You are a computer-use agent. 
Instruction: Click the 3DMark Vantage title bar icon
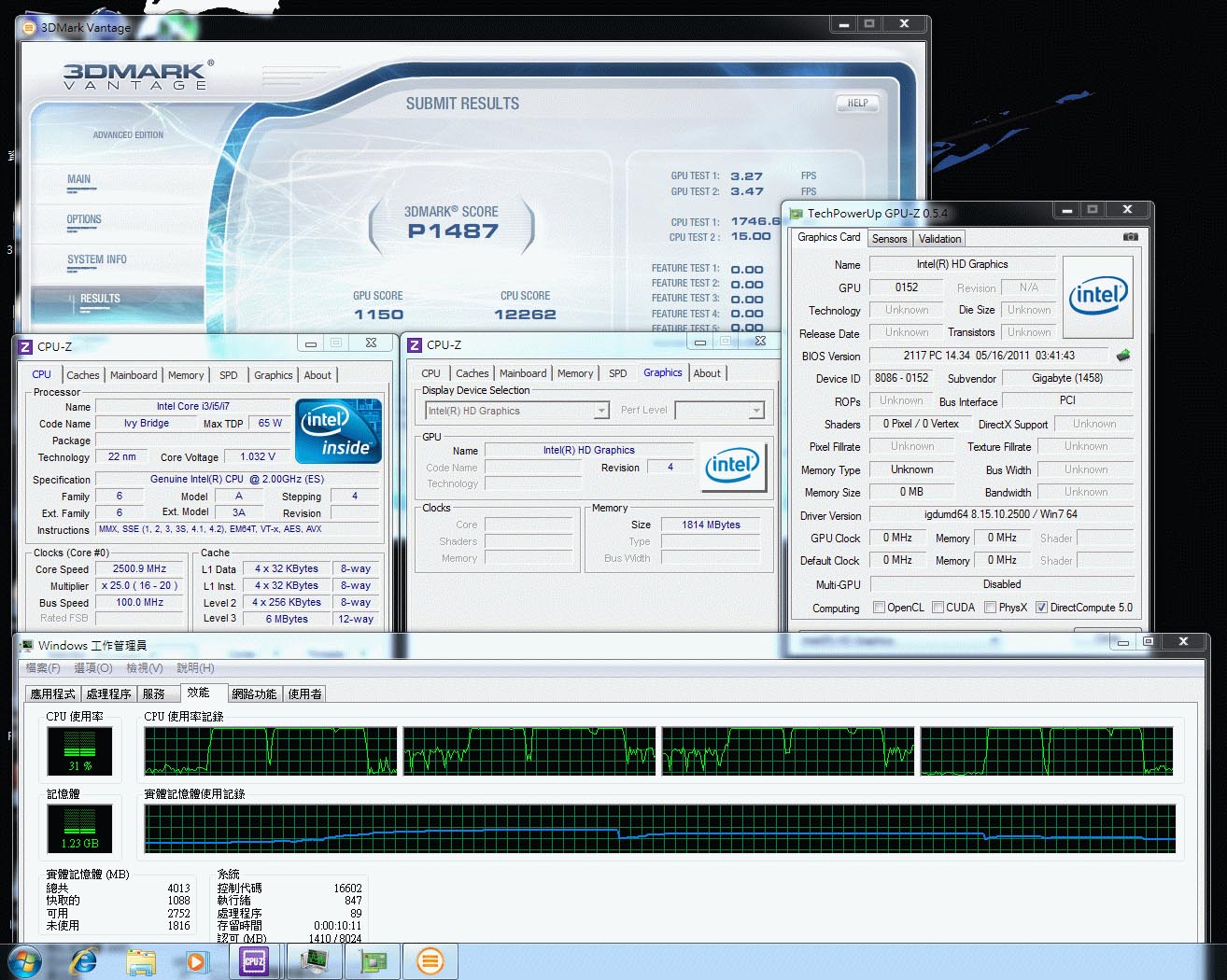29,27
